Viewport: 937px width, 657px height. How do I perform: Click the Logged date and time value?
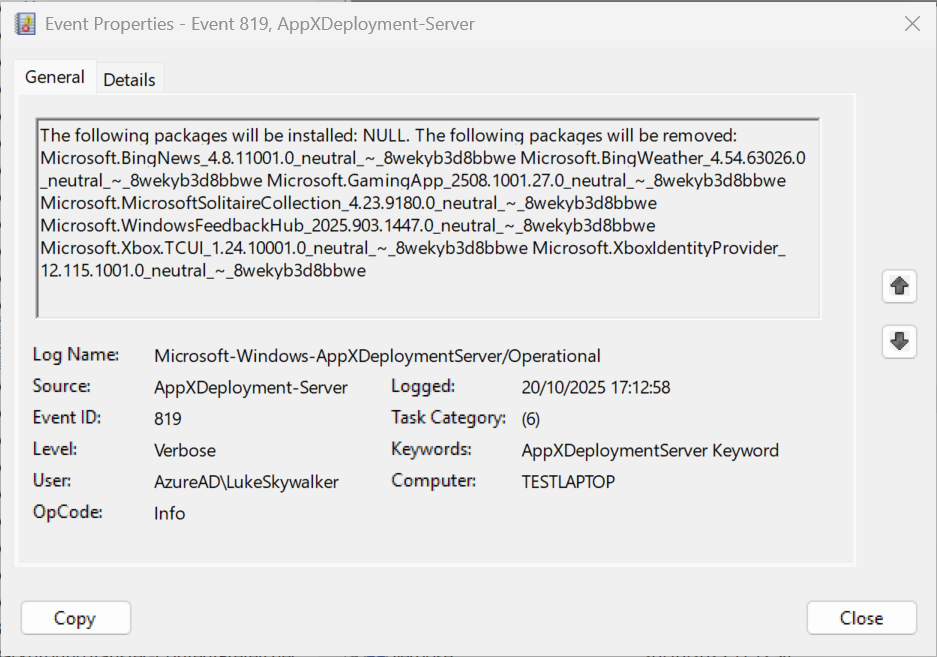[x=595, y=388]
